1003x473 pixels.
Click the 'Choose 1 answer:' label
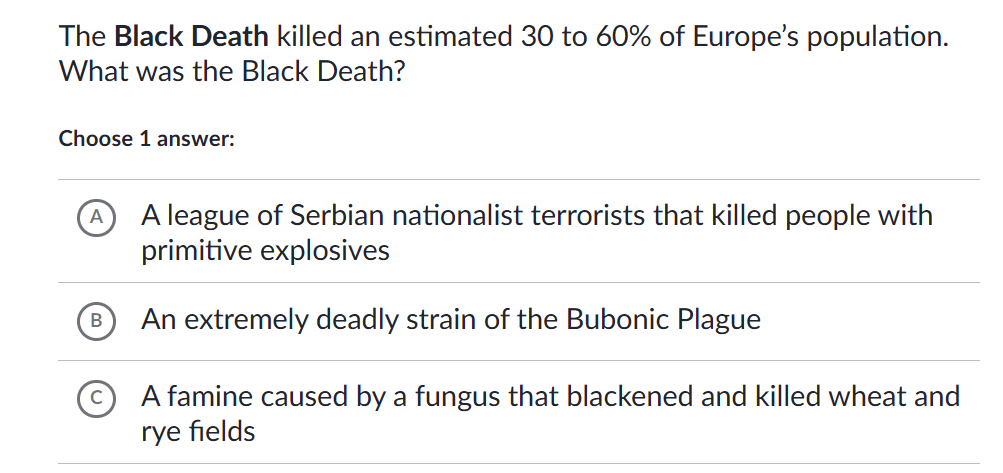pos(147,139)
